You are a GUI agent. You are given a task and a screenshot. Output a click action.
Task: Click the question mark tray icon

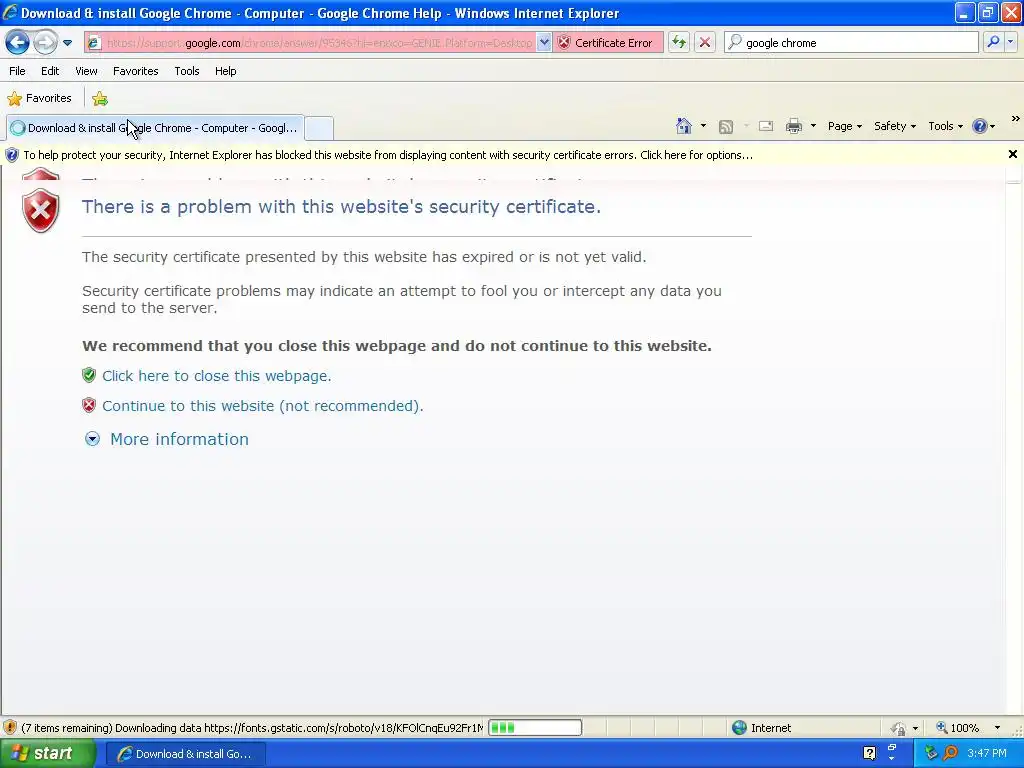(x=869, y=753)
